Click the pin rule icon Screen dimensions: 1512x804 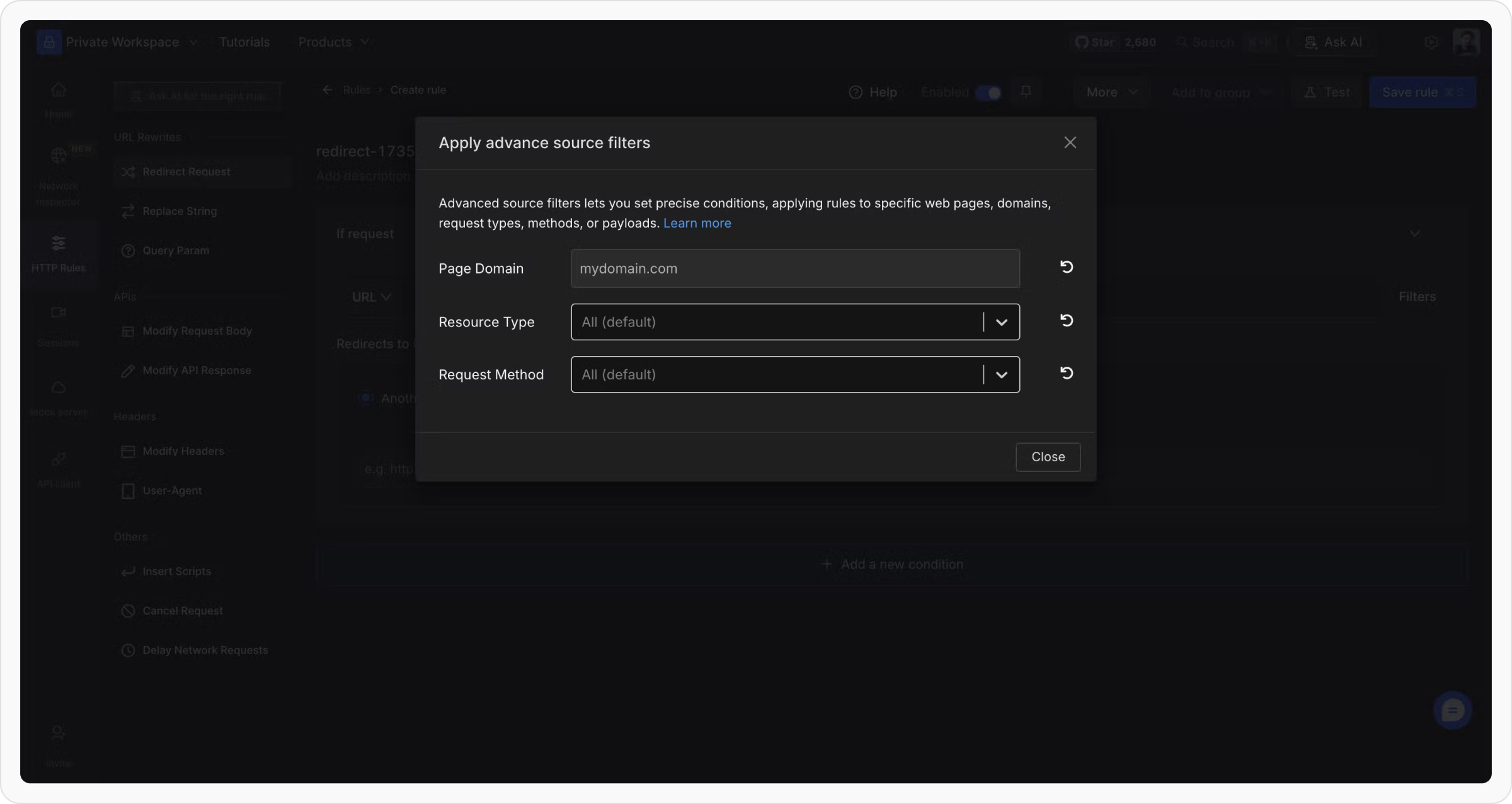1026,93
